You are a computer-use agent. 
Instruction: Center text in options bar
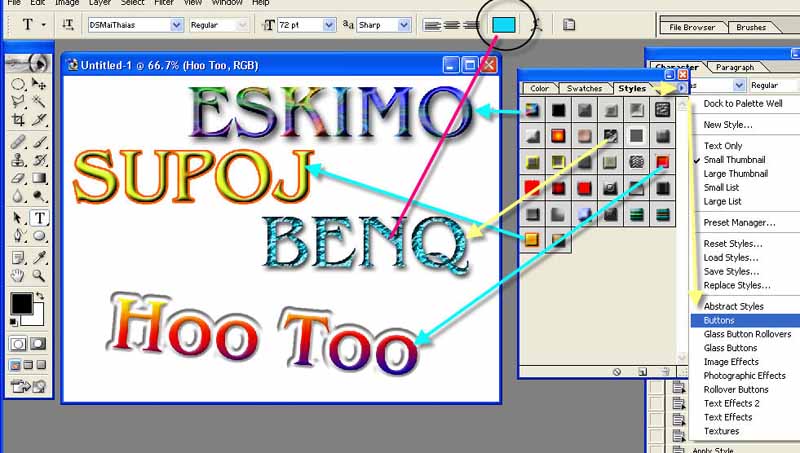[452, 24]
